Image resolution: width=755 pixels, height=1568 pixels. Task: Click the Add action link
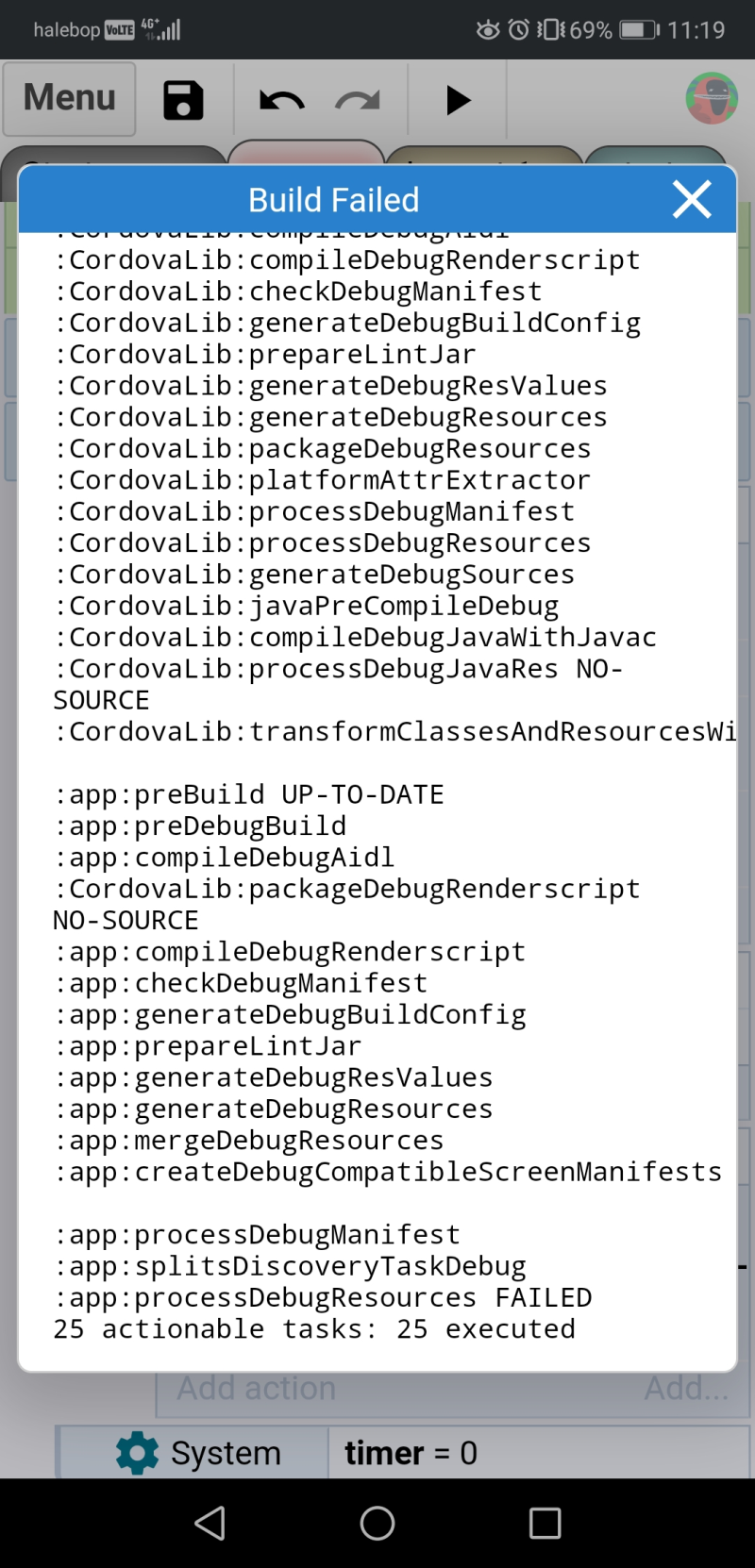(x=257, y=1388)
